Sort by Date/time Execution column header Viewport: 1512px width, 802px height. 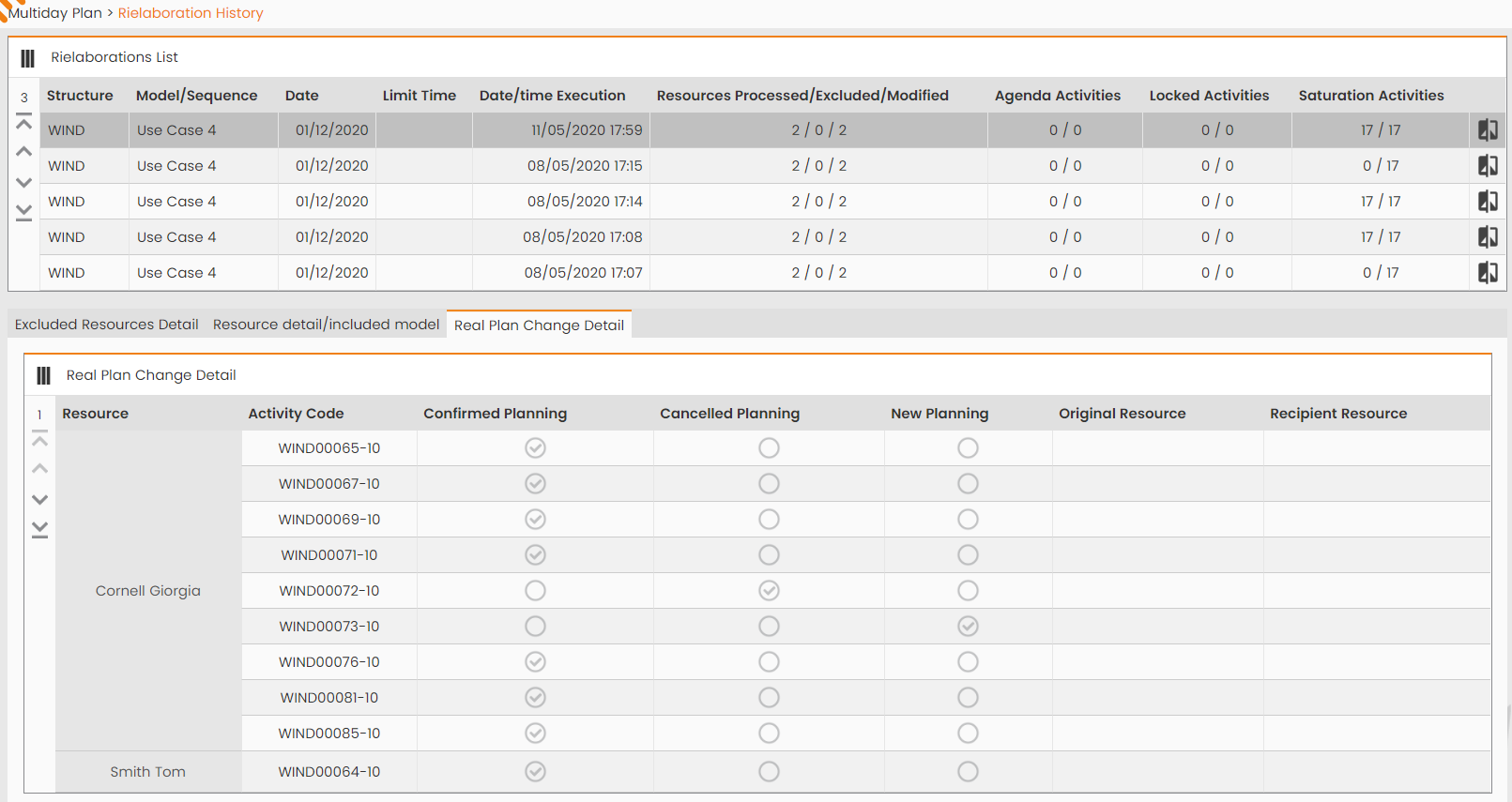(552, 96)
